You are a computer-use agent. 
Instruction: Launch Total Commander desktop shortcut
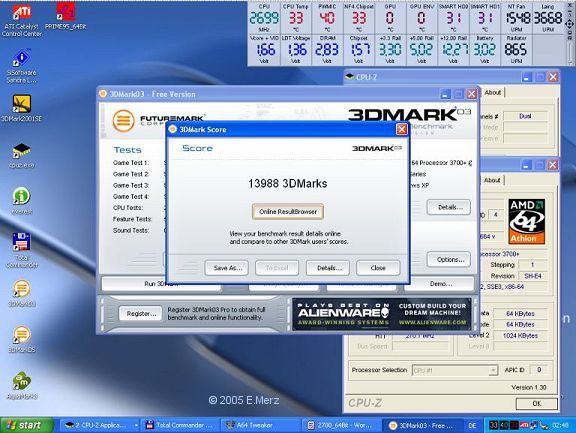click(22, 250)
